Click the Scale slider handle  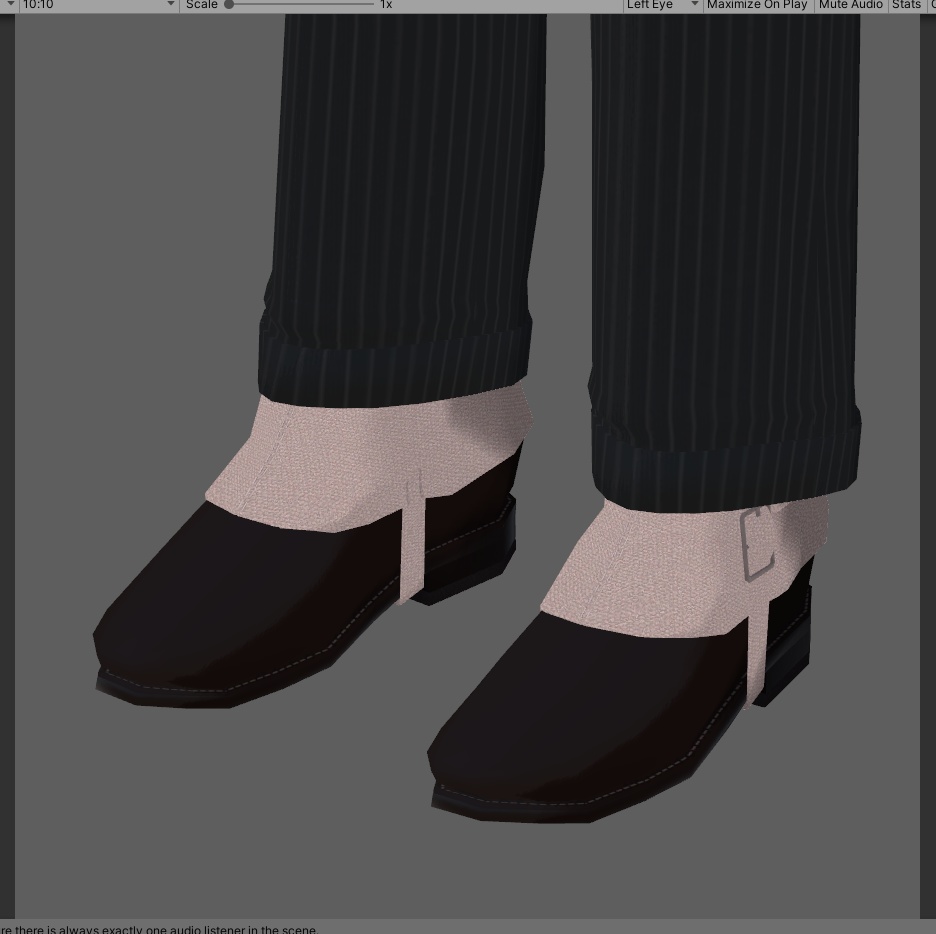(229, 5)
